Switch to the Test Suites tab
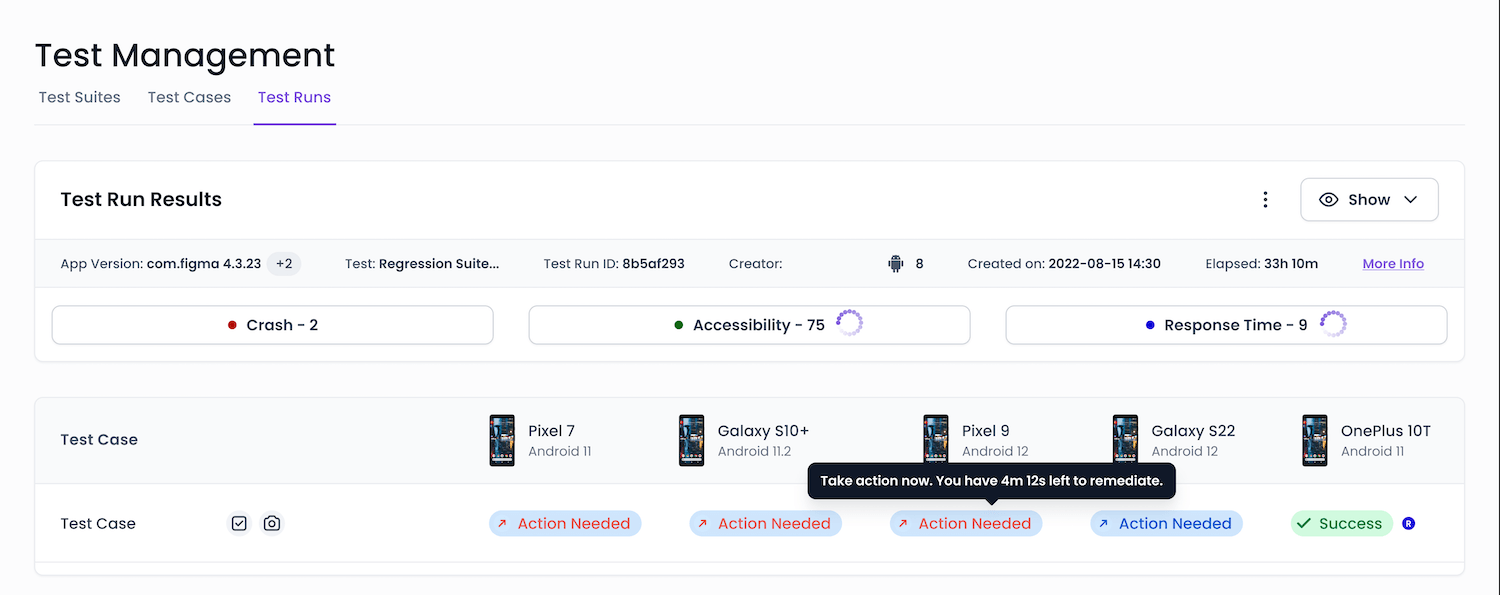 80,97
